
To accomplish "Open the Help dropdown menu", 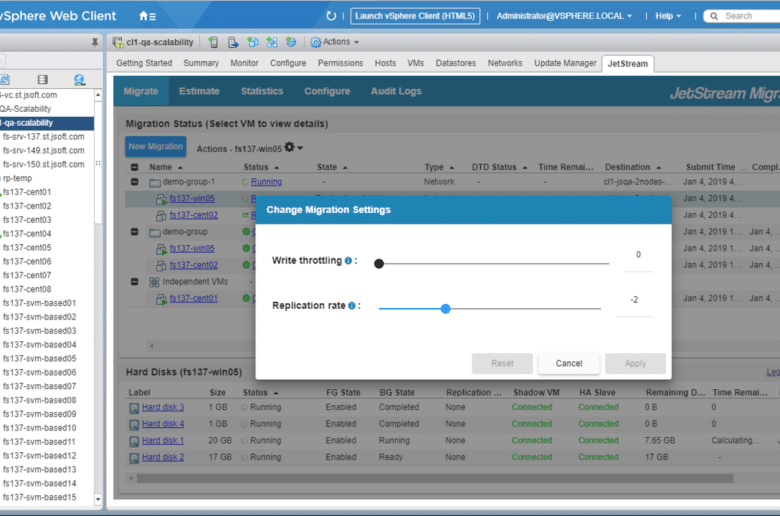I will point(668,16).
